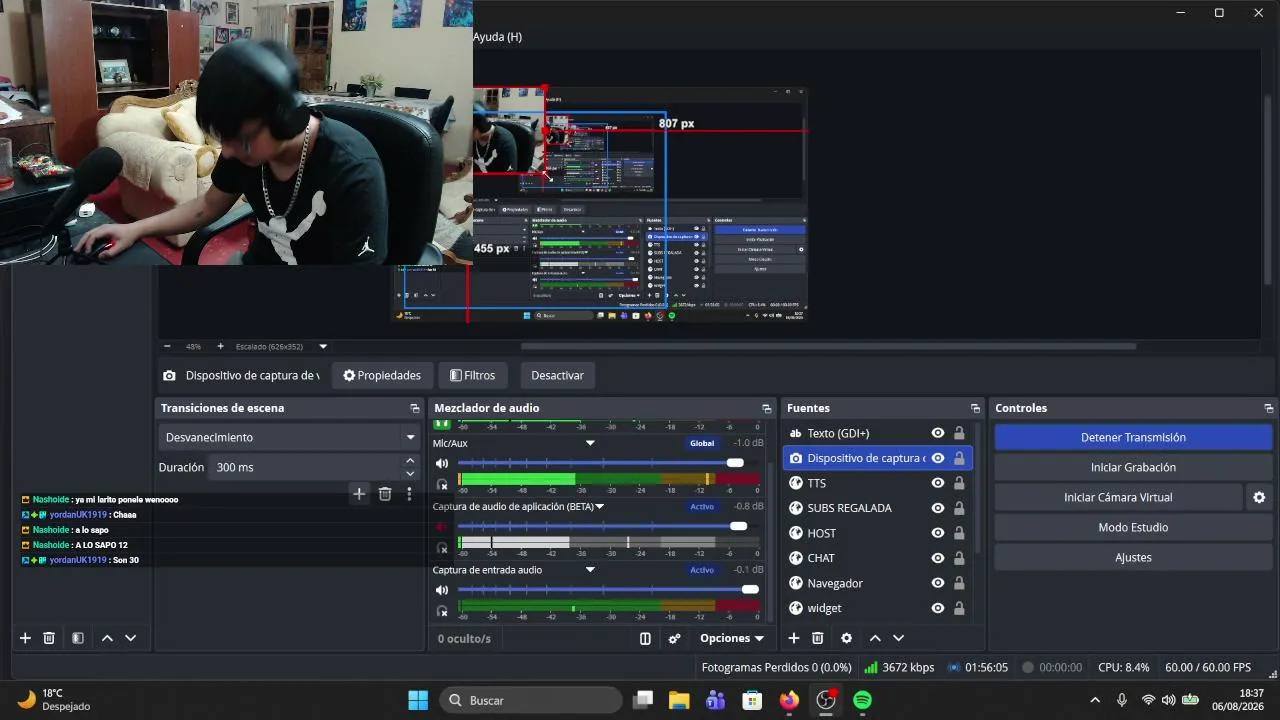The height and width of the screenshot is (720, 1280).
Task: Open the Desvanecimiento transition dropdown
Action: (290, 437)
